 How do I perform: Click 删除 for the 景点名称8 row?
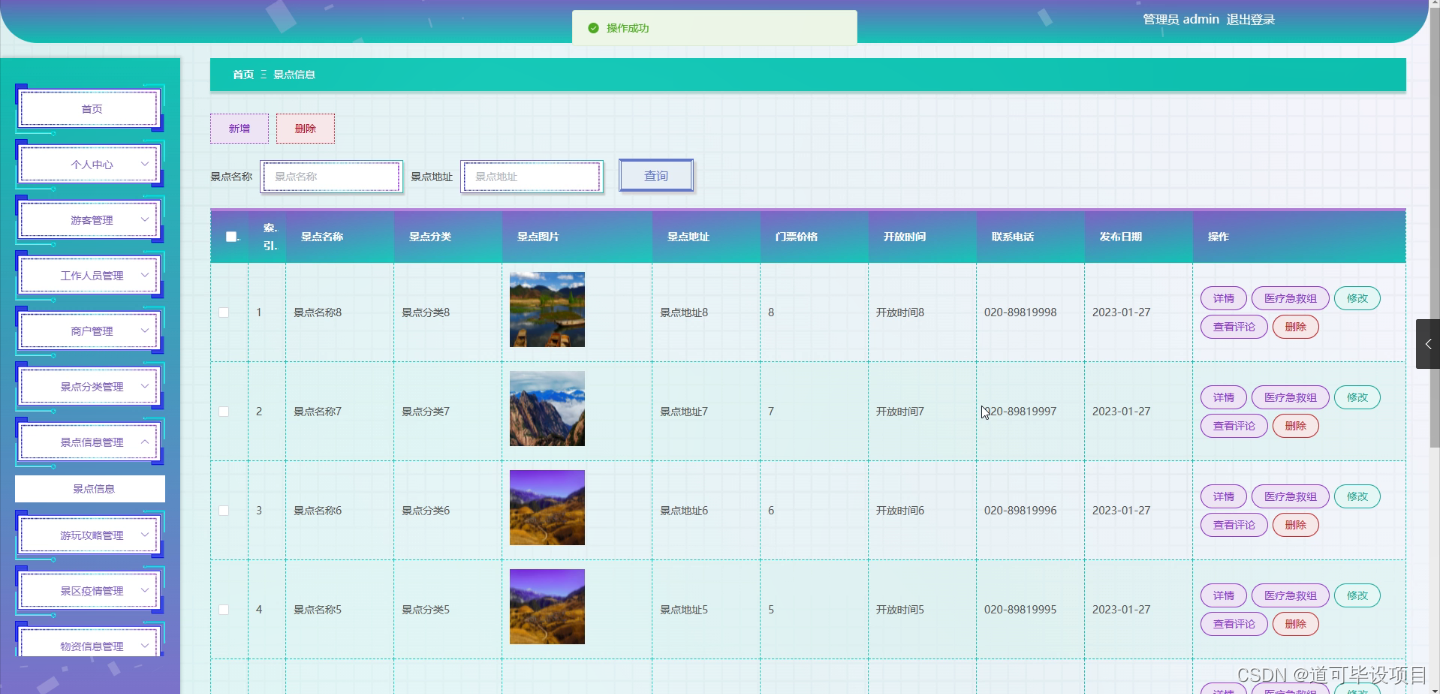tap(1295, 327)
